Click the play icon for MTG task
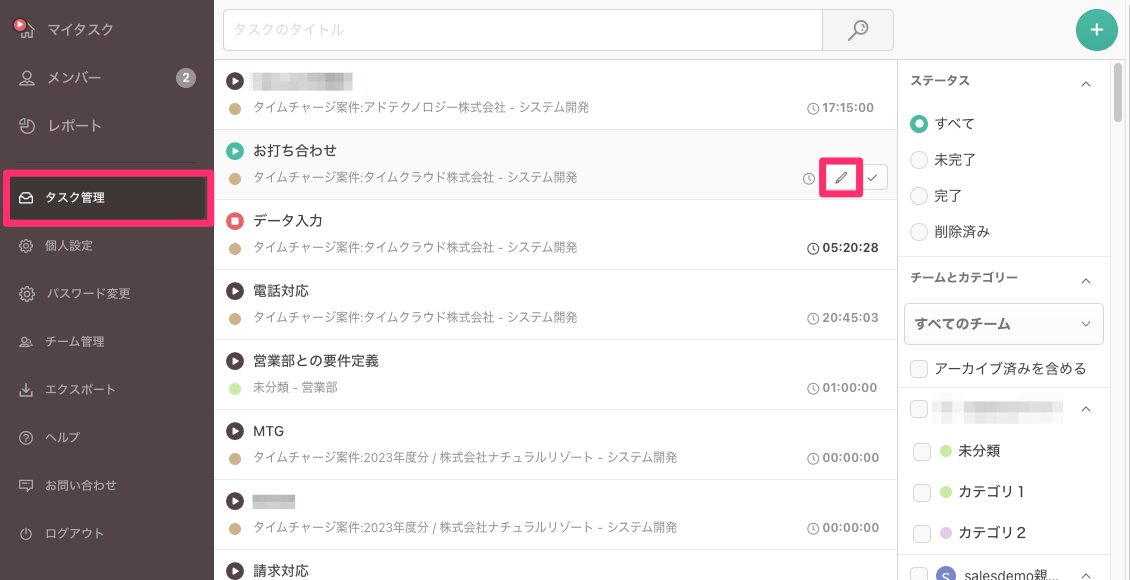This screenshot has height=580, width=1130. click(x=235, y=431)
